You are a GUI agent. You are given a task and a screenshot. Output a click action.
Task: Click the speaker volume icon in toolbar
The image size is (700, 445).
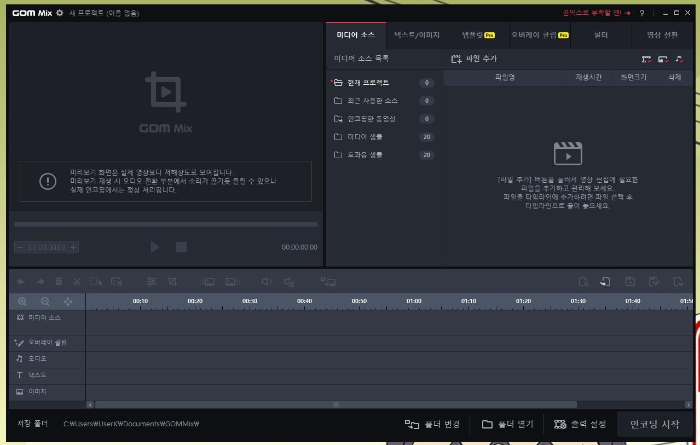(x=266, y=282)
